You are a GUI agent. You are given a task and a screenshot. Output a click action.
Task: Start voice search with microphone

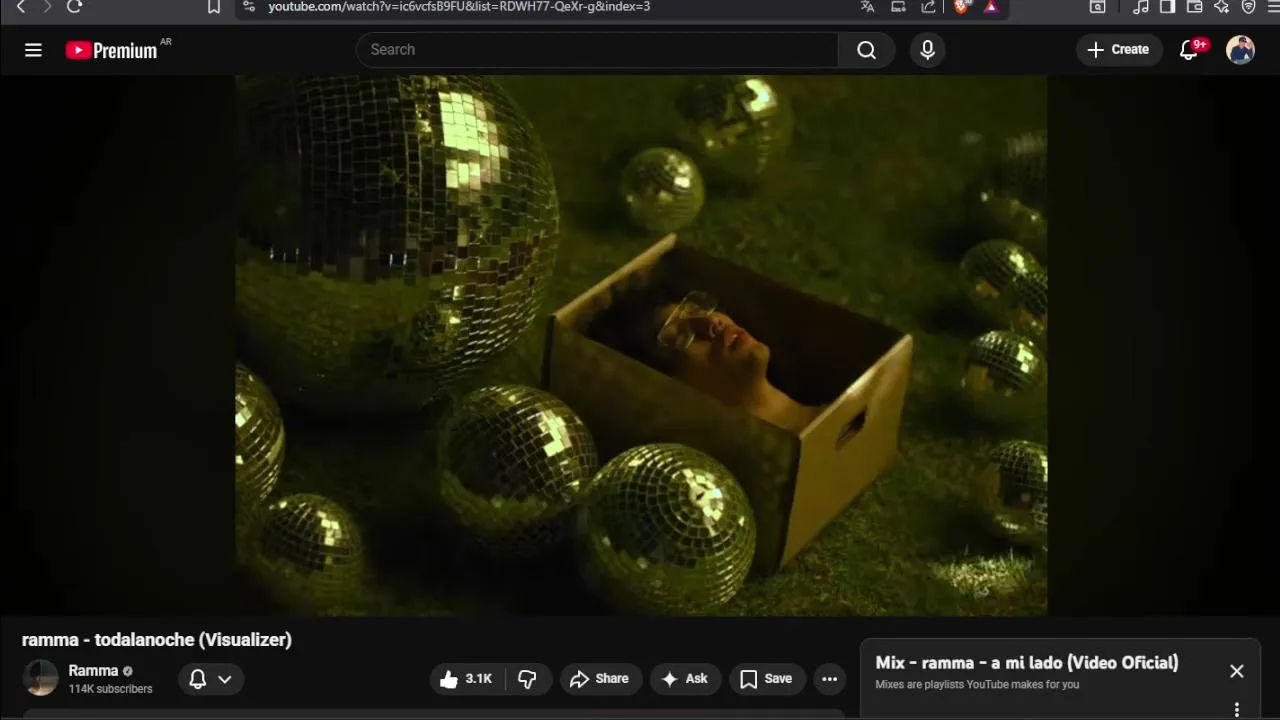(927, 50)
